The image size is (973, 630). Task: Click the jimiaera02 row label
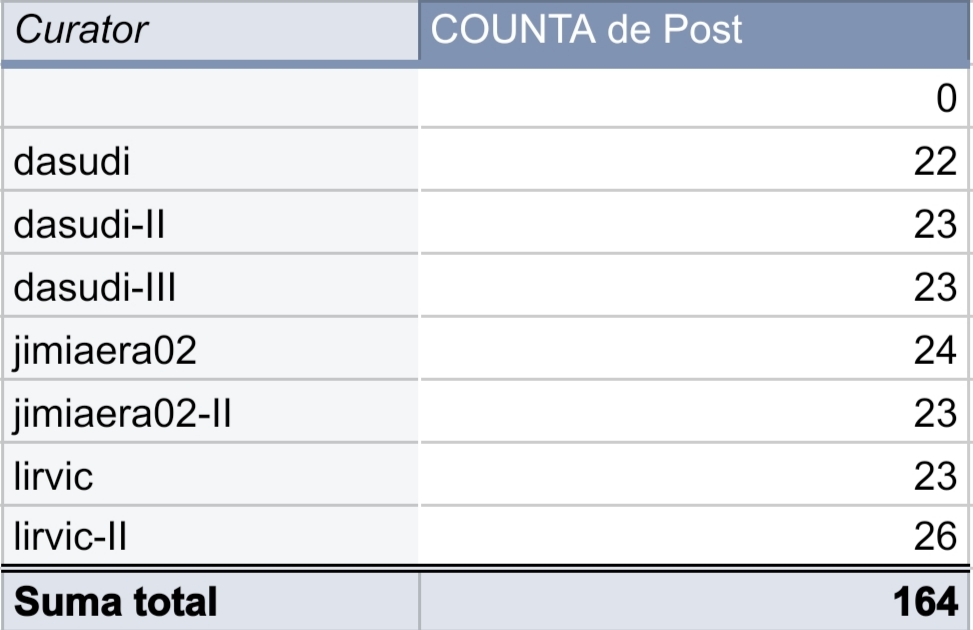105,351
